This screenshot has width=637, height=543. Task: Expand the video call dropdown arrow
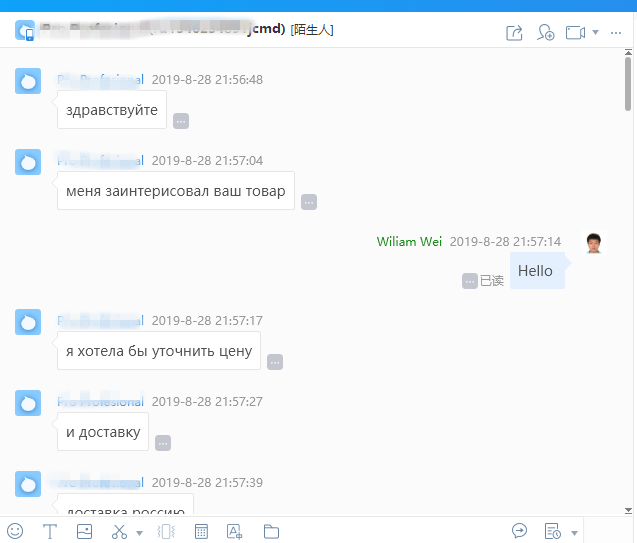pos(595,32)
